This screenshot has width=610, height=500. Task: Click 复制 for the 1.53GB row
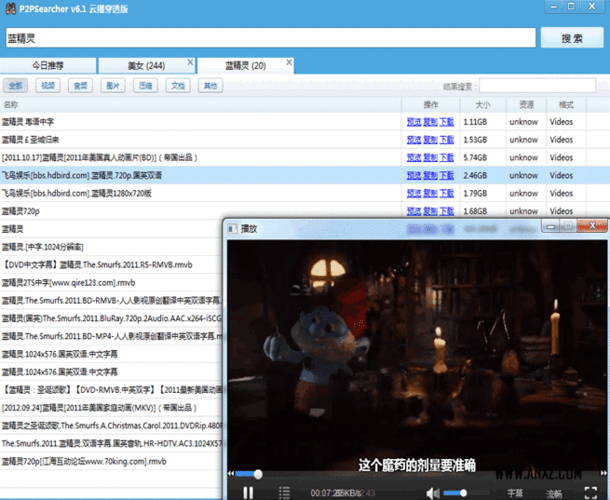(x=430, y=140)
